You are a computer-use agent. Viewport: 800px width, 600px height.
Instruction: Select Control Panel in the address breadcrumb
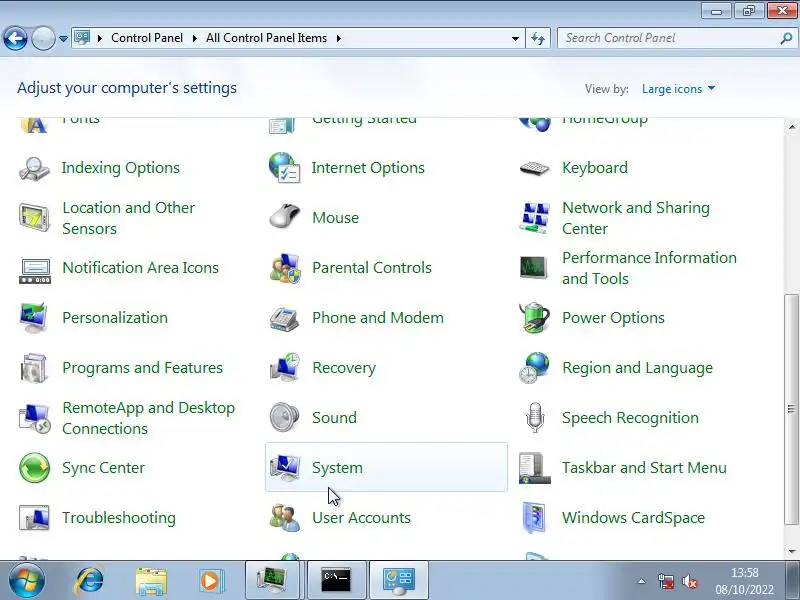[147, 38]
